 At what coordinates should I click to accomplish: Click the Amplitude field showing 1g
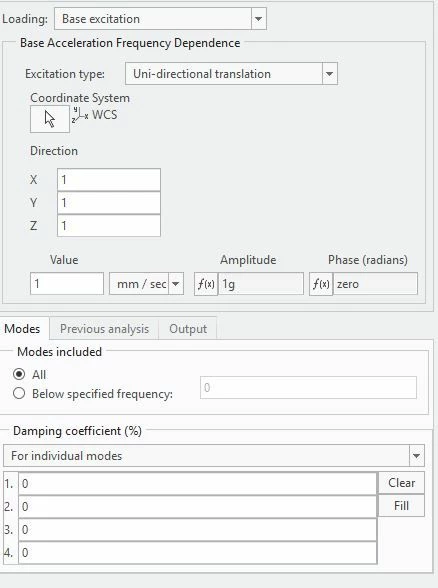pos(261,284)
